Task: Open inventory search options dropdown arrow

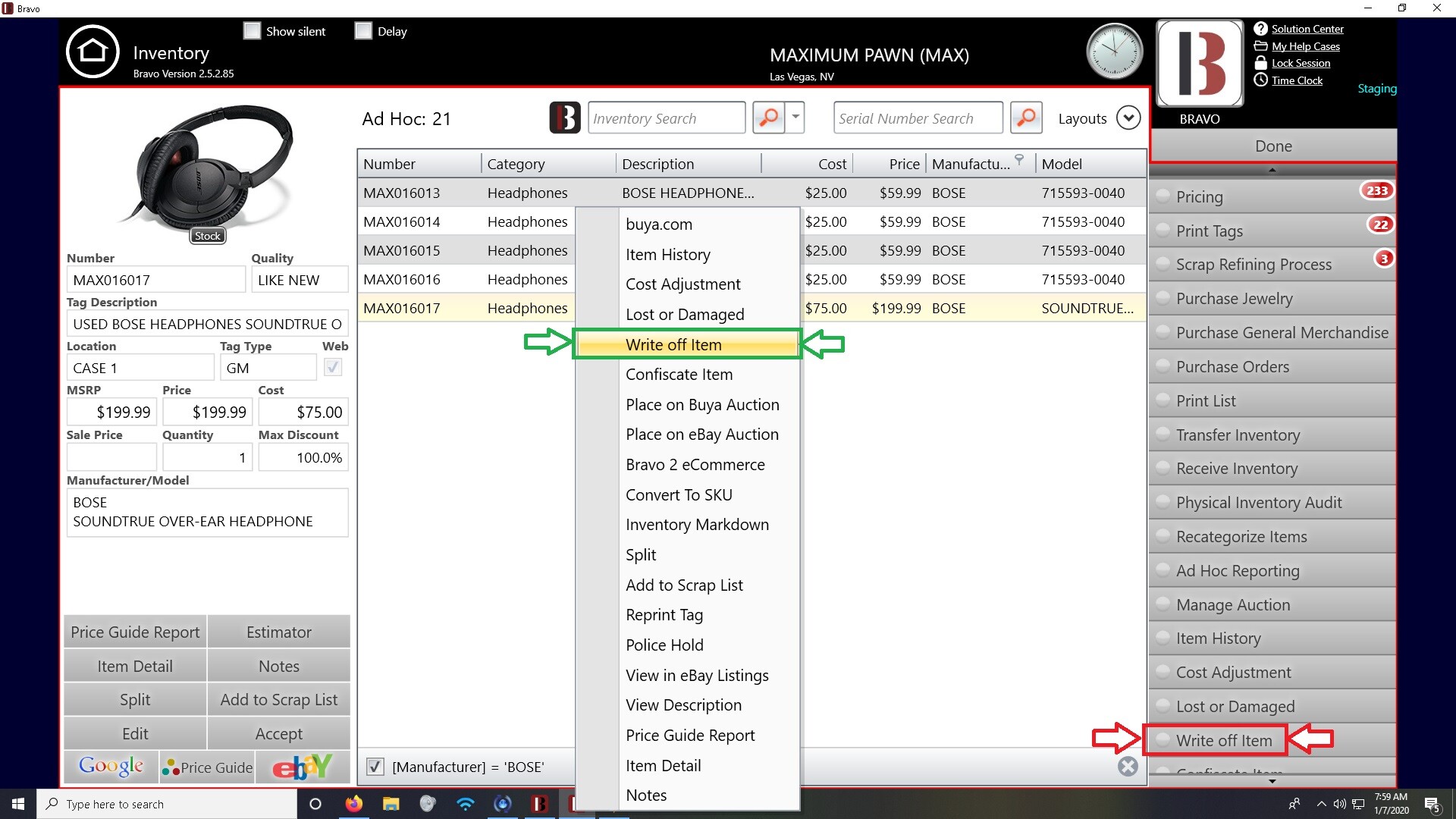Action: click(x=795, y=118)
